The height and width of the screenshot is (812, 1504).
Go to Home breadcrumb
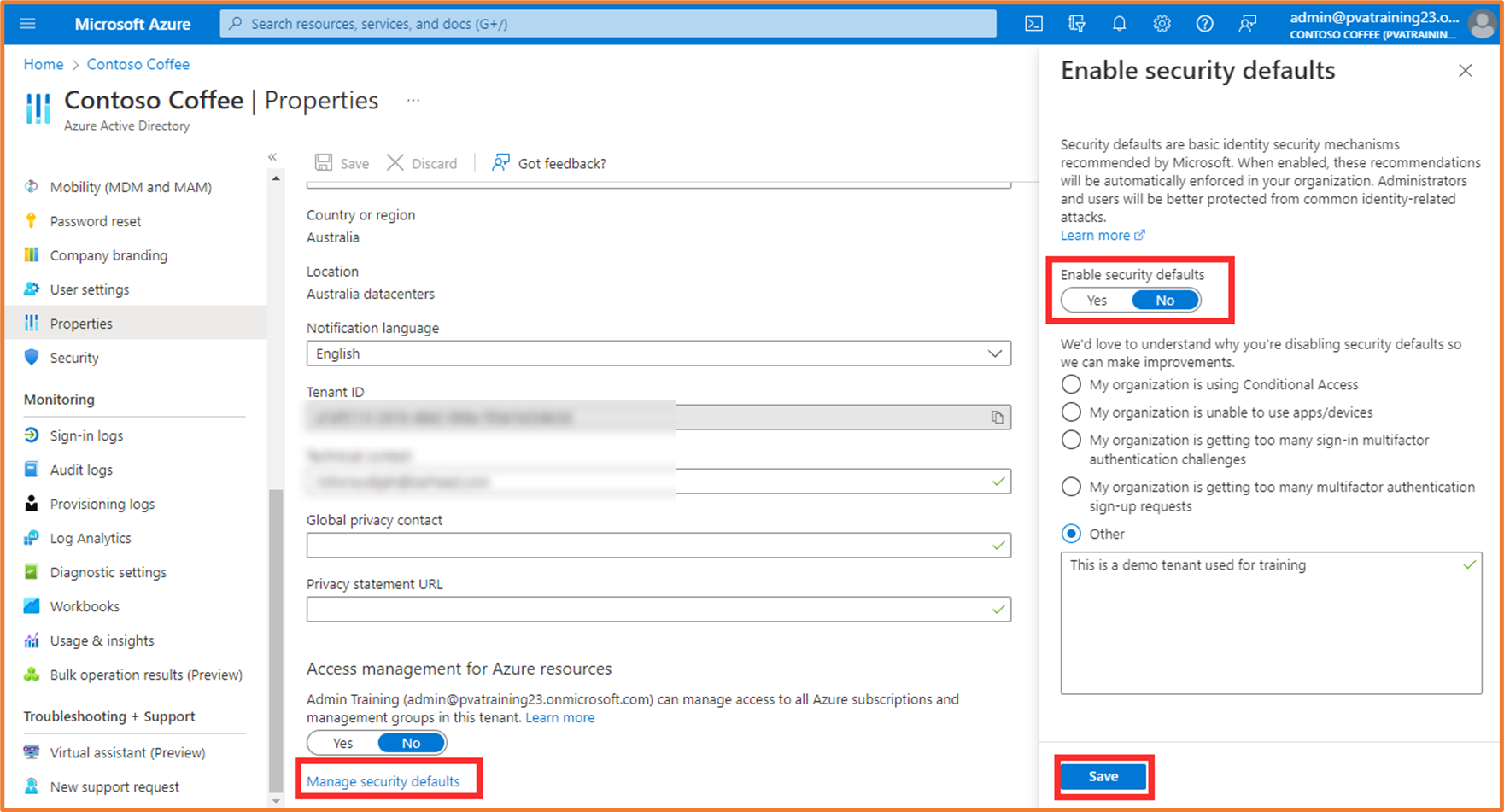44,65
